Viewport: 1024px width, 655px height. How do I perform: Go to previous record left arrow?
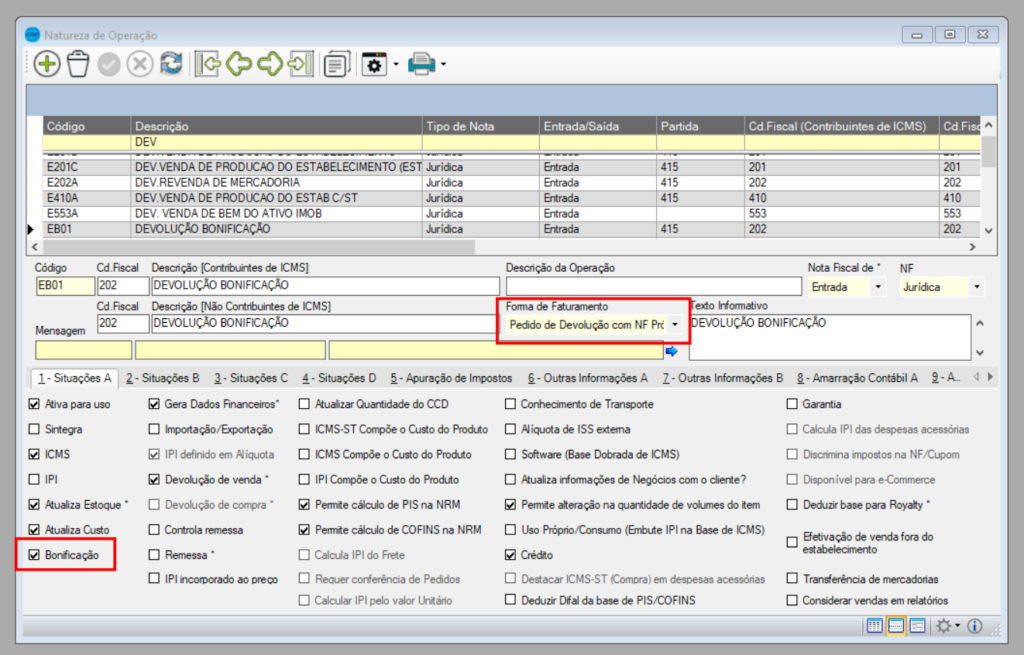[238, 64]
